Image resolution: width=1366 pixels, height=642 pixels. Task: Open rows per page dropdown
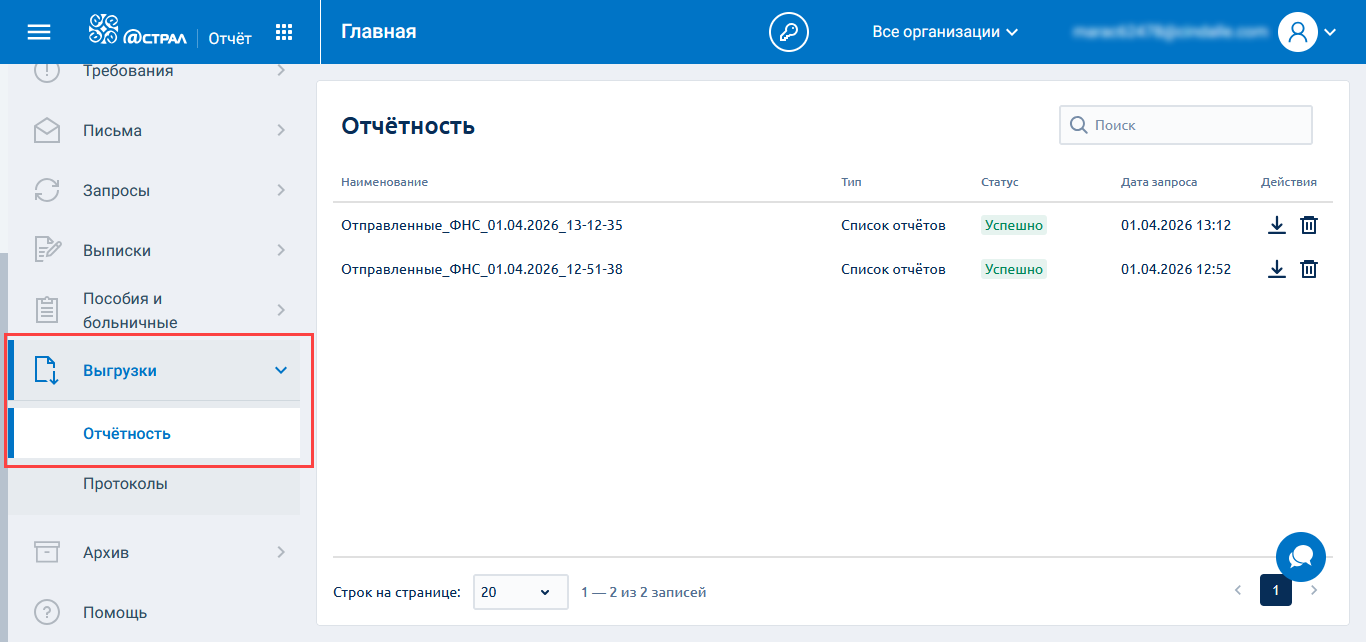click(520, 592)
